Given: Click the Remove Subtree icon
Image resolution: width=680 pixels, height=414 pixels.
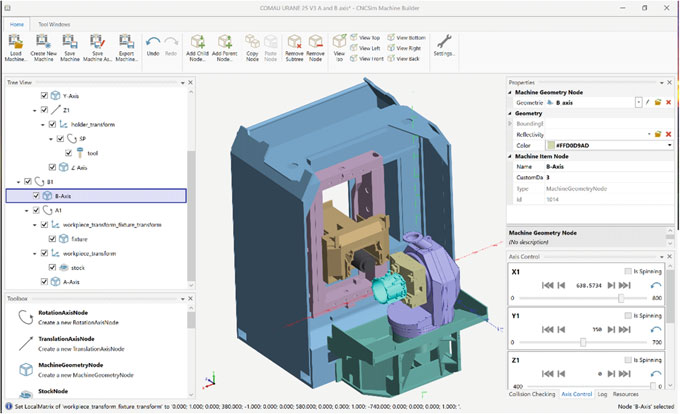Looking at the screenshot, I should tap(294, 42).
